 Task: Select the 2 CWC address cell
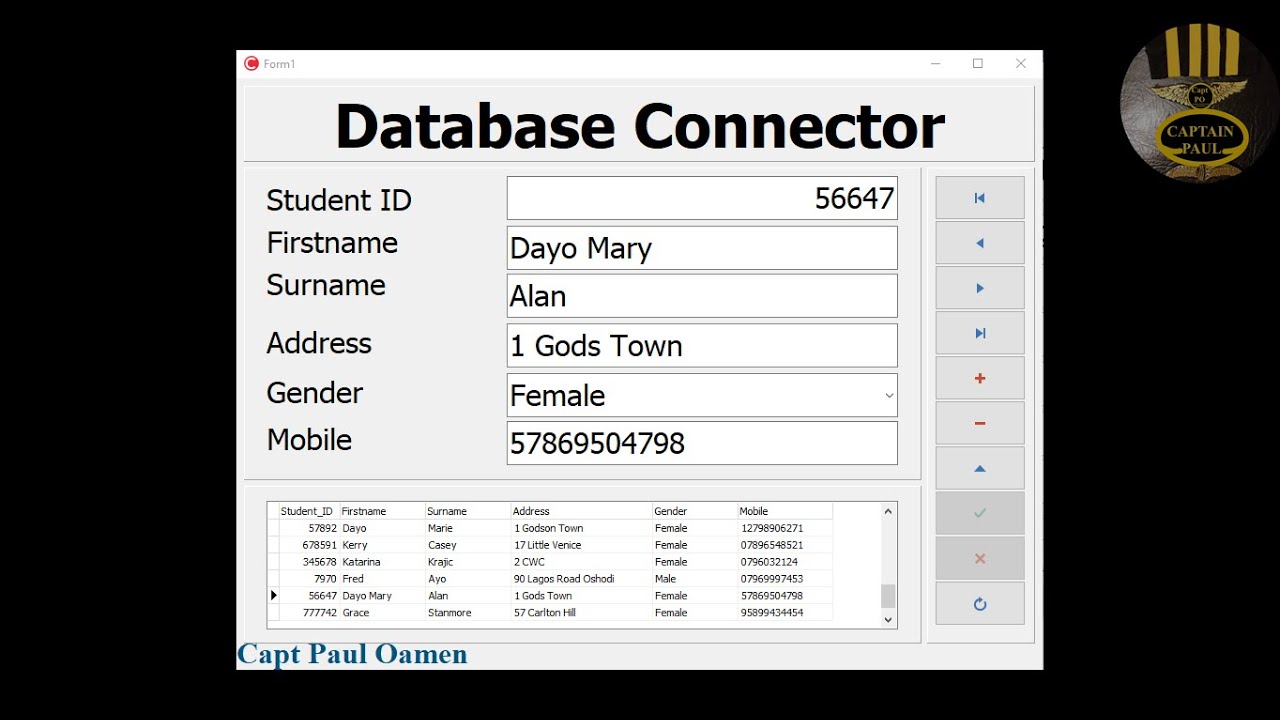tap(582, 562)
